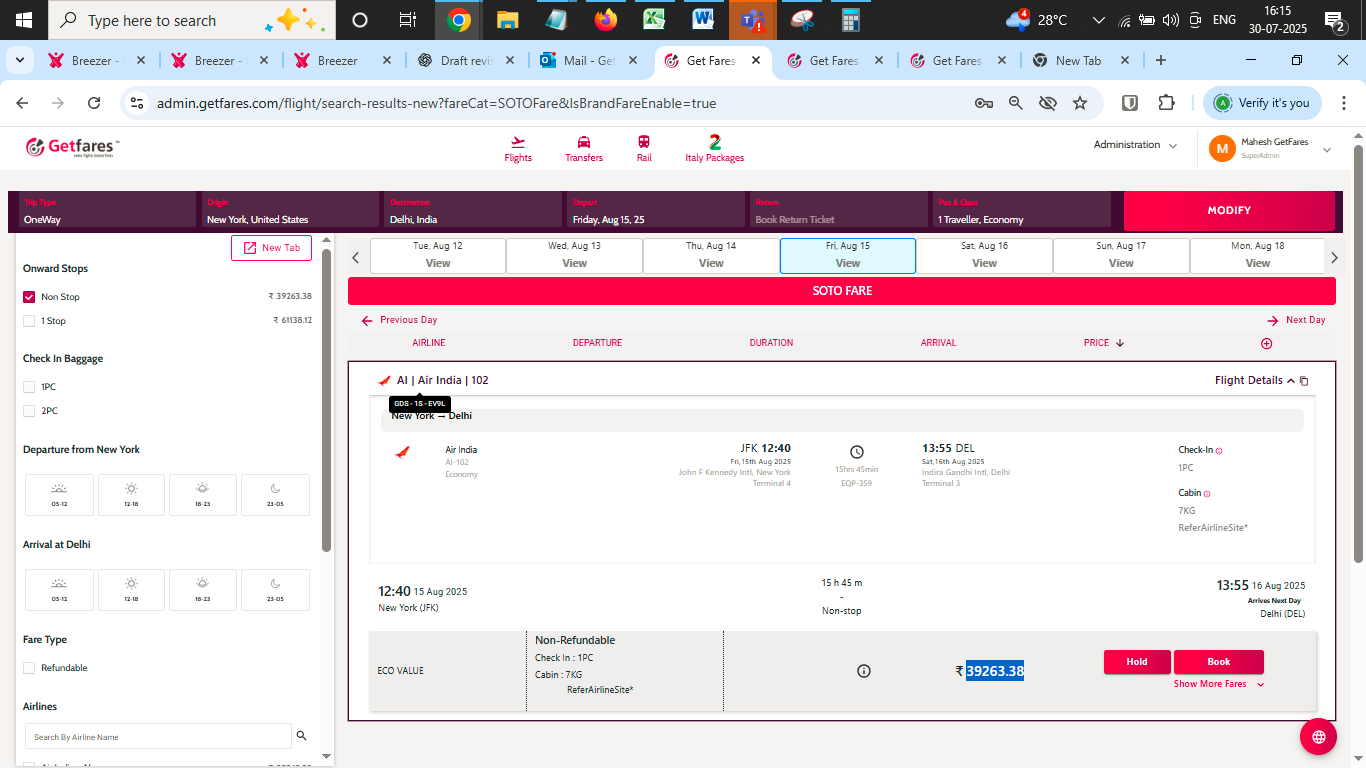The width and height of the screenshot is (1366, 768).
Task: Click the plus circle icon in column header
Action: [1266, 343]
